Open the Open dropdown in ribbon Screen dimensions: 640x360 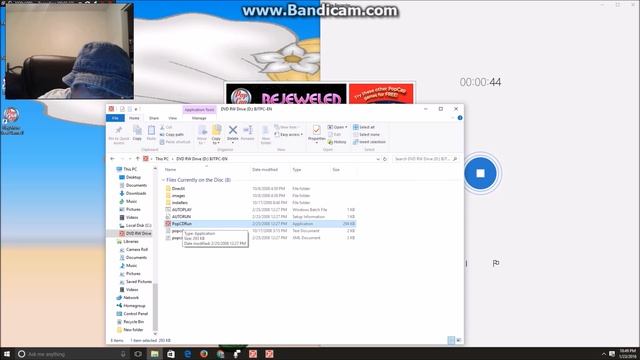(338, 127)
